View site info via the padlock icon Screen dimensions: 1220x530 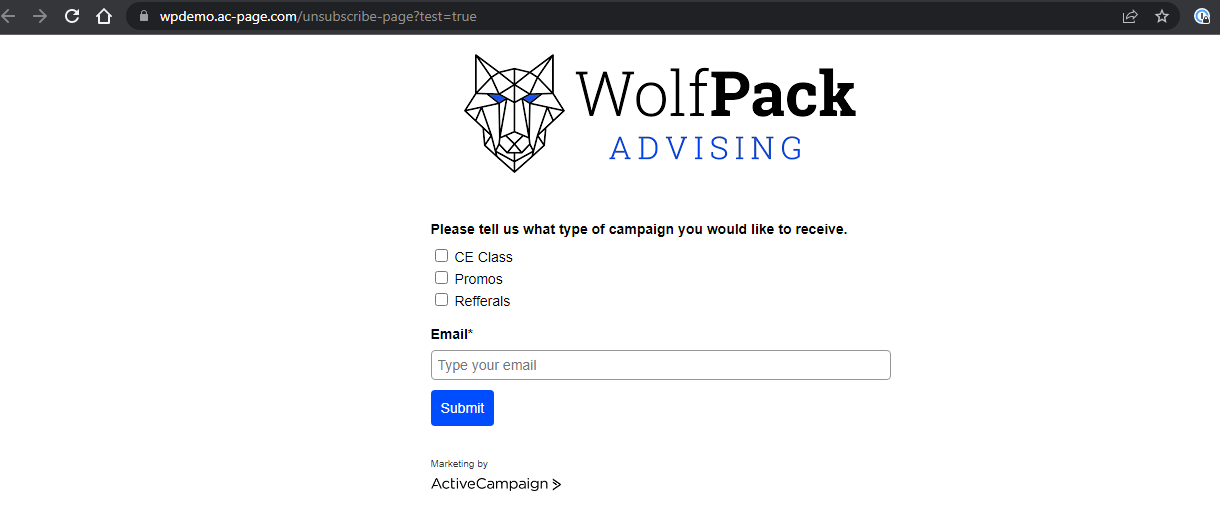[x=143, y=16]
